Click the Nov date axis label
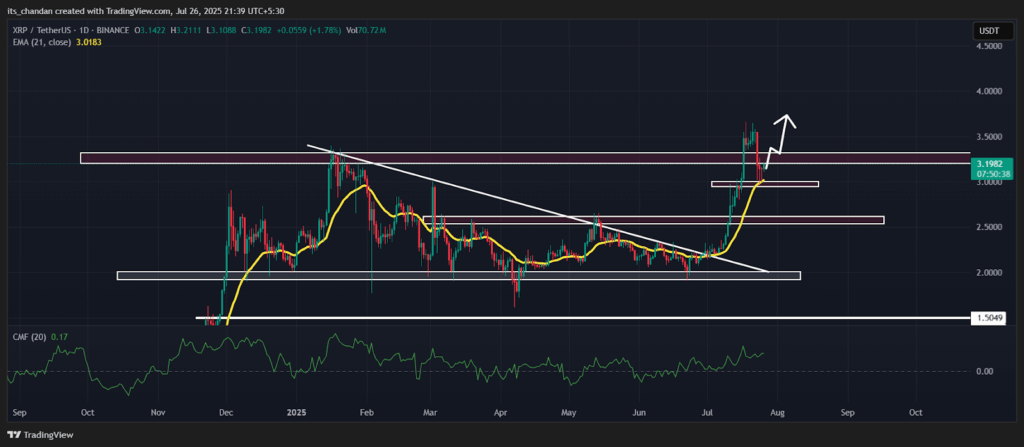This screenshot has width=1024, height=447. coord(157,413)
